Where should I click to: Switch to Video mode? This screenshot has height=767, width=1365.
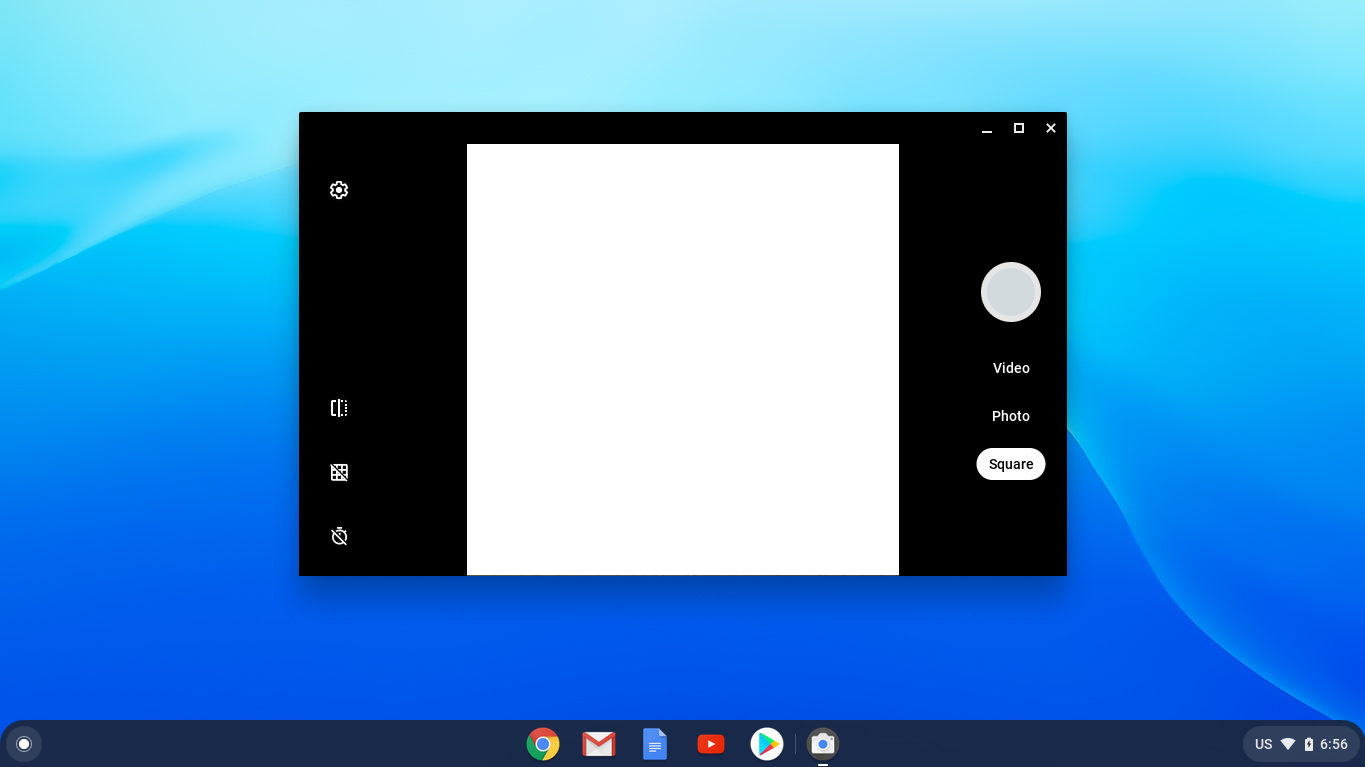(1011, 368)
